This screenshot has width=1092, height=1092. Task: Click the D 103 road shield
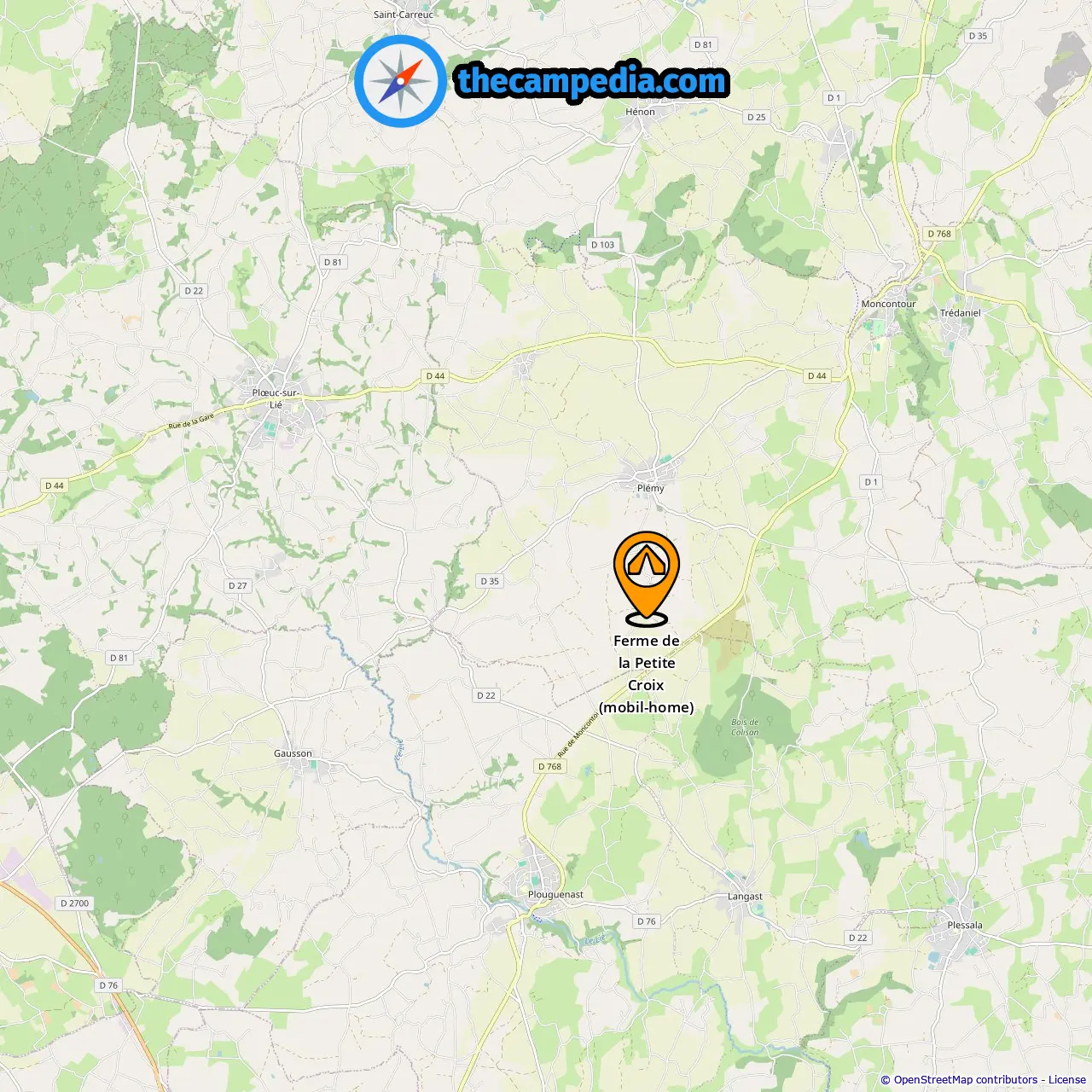(603, 245)
